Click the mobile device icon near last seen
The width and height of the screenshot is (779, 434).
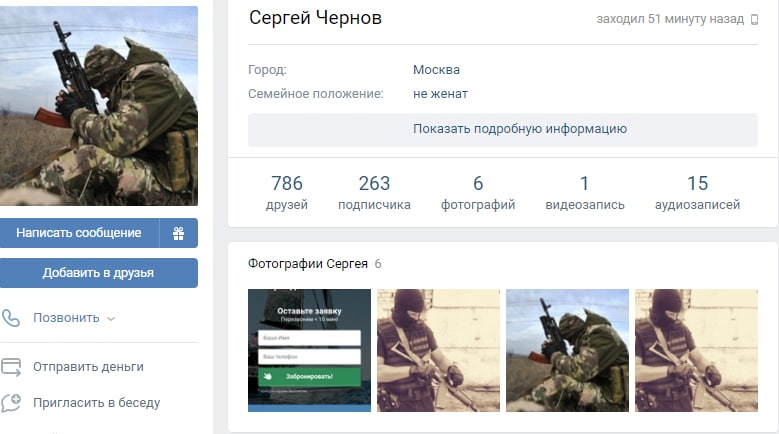(754, 19)
